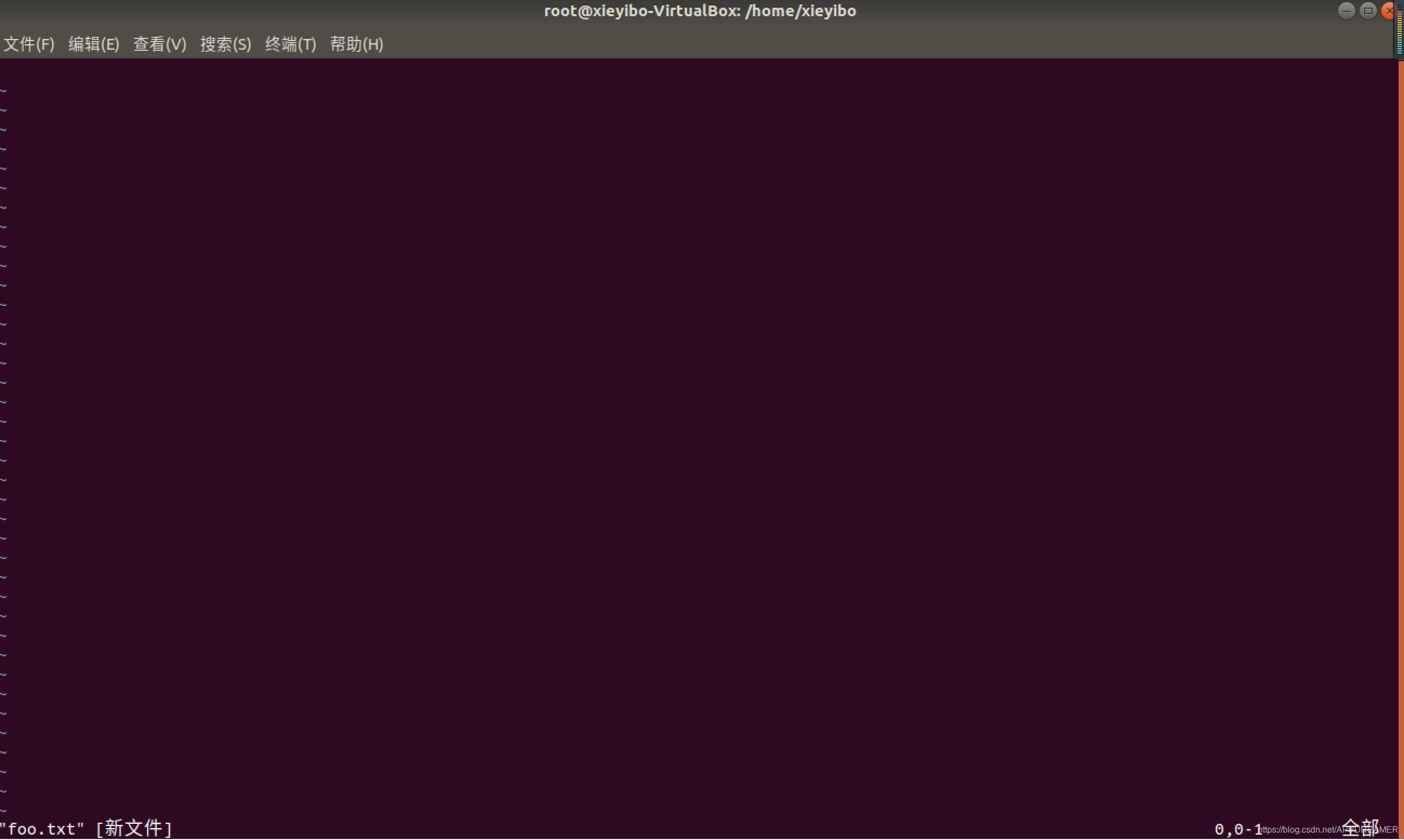Click the "foo.txt" filename in status line
Viewport: 1404px width, 840px height.
pos(42,829)
